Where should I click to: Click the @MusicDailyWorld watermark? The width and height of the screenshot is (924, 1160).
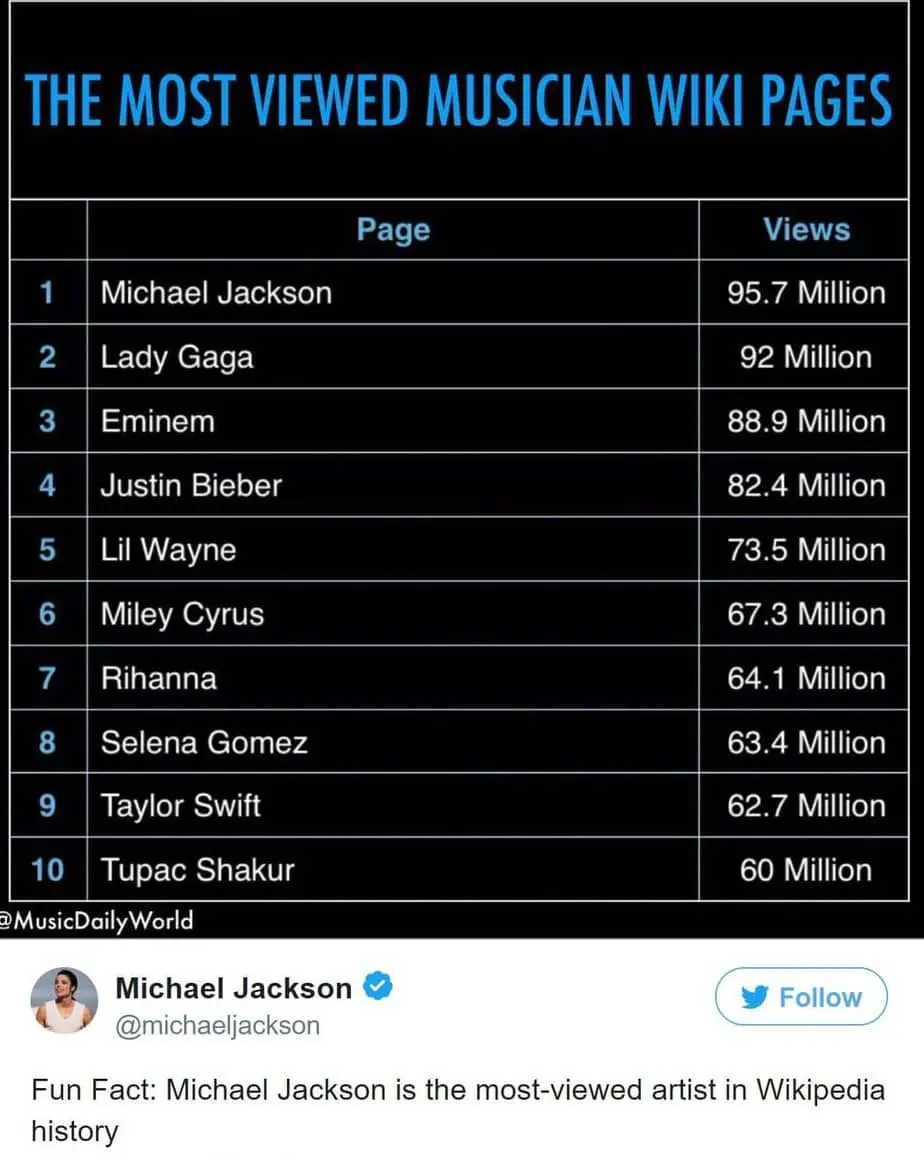(97, 920)
